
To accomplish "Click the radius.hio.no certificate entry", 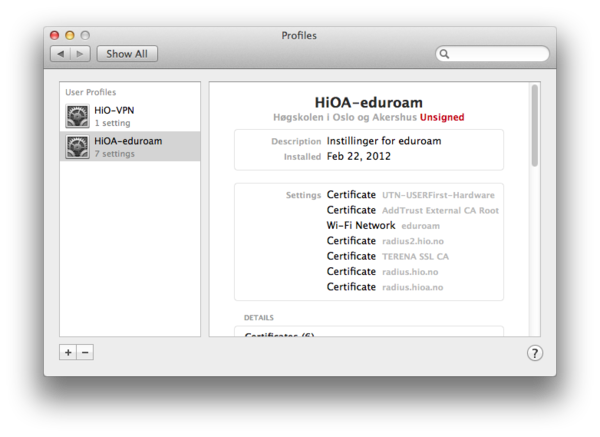I will click(x=382, y=272).
